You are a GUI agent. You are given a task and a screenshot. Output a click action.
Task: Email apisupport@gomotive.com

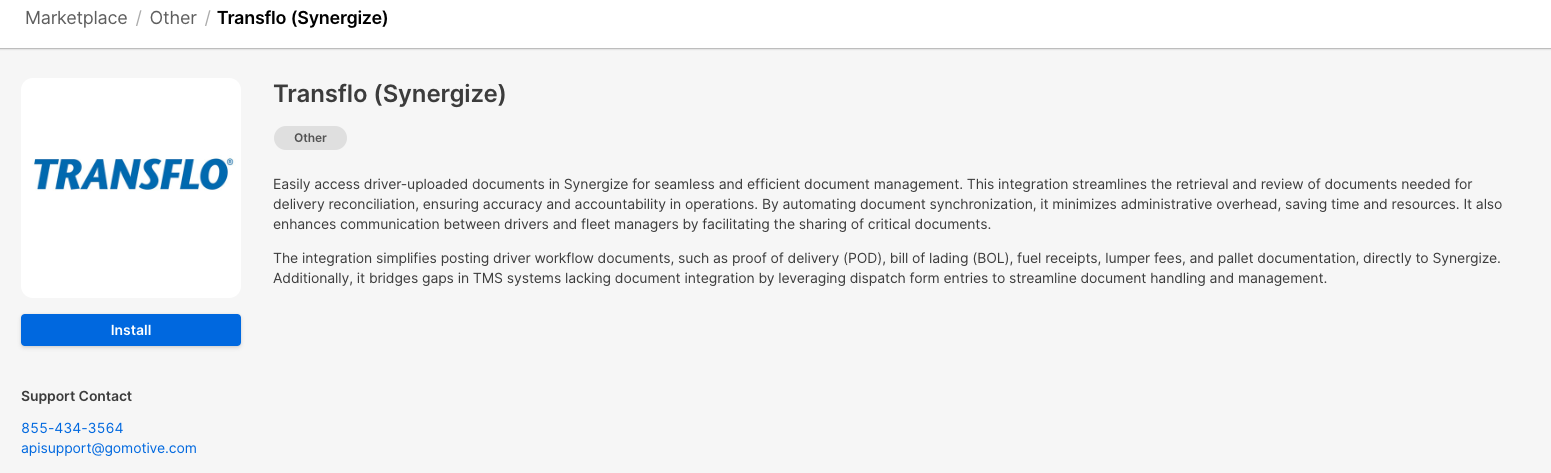click(109, 448)
